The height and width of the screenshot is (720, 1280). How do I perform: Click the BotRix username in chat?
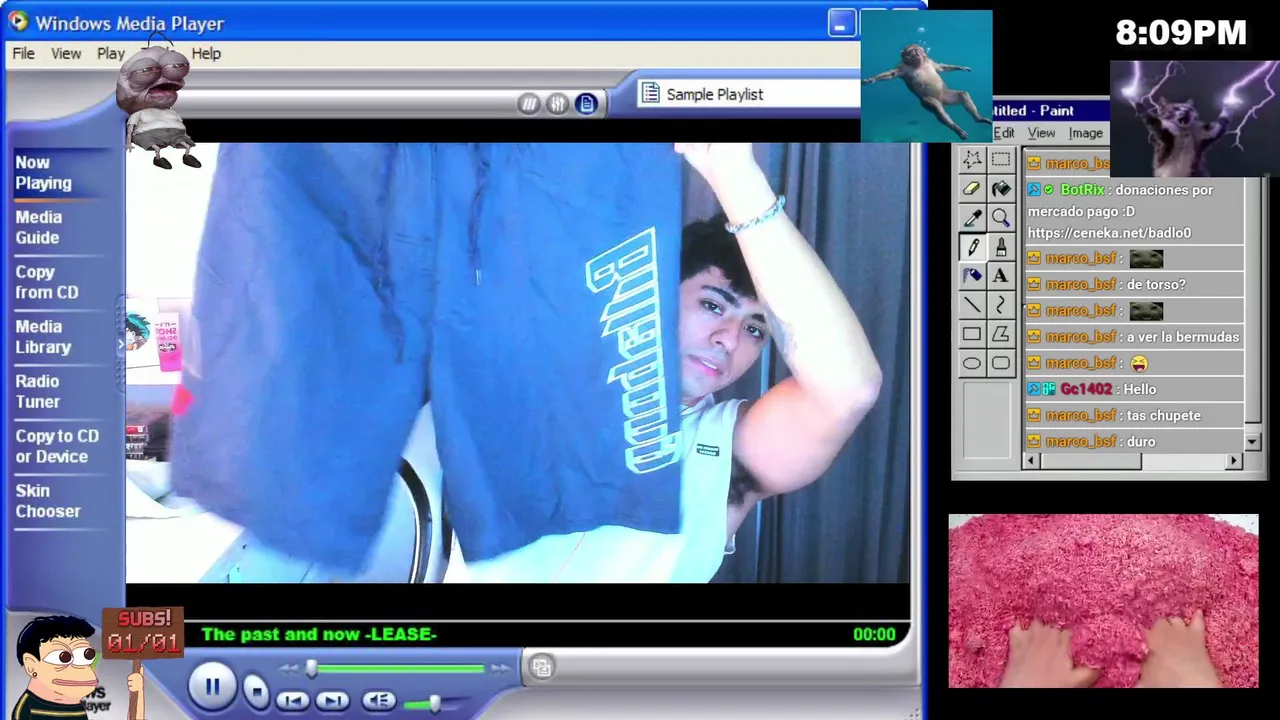coord(1082,189)
